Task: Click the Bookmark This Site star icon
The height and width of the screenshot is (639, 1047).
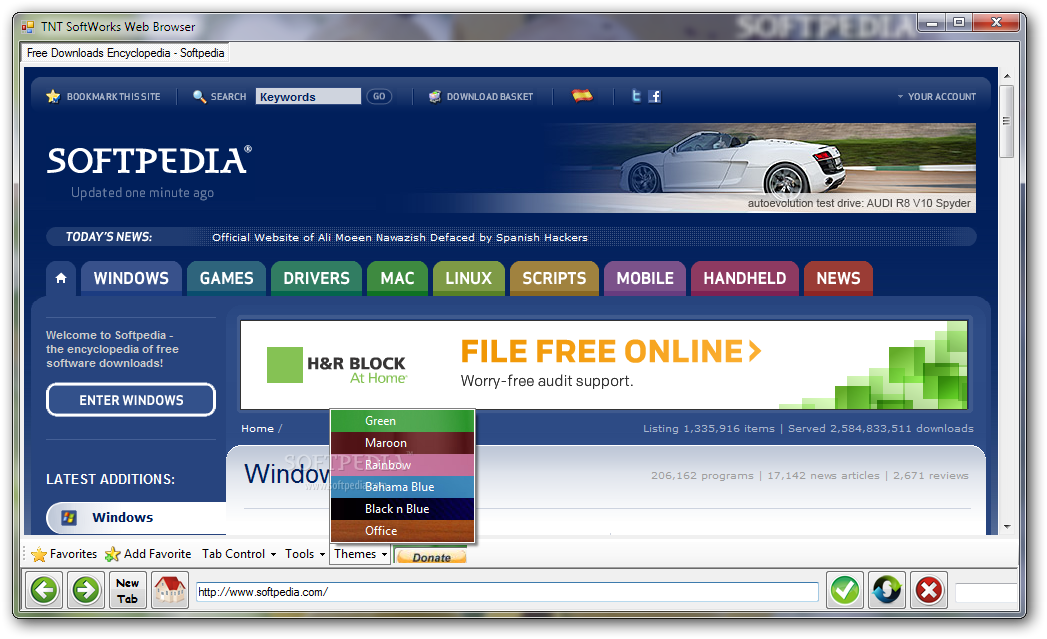Action: click(x=53, y=97)
